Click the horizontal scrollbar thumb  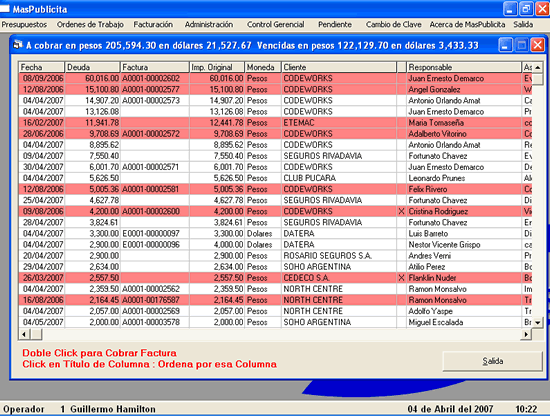point(36,335)
